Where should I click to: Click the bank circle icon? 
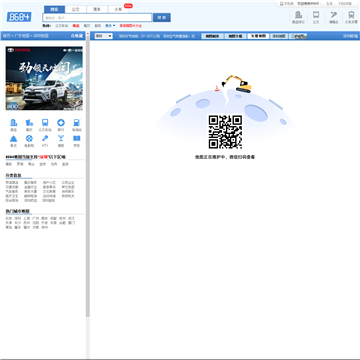coord(61,123)
